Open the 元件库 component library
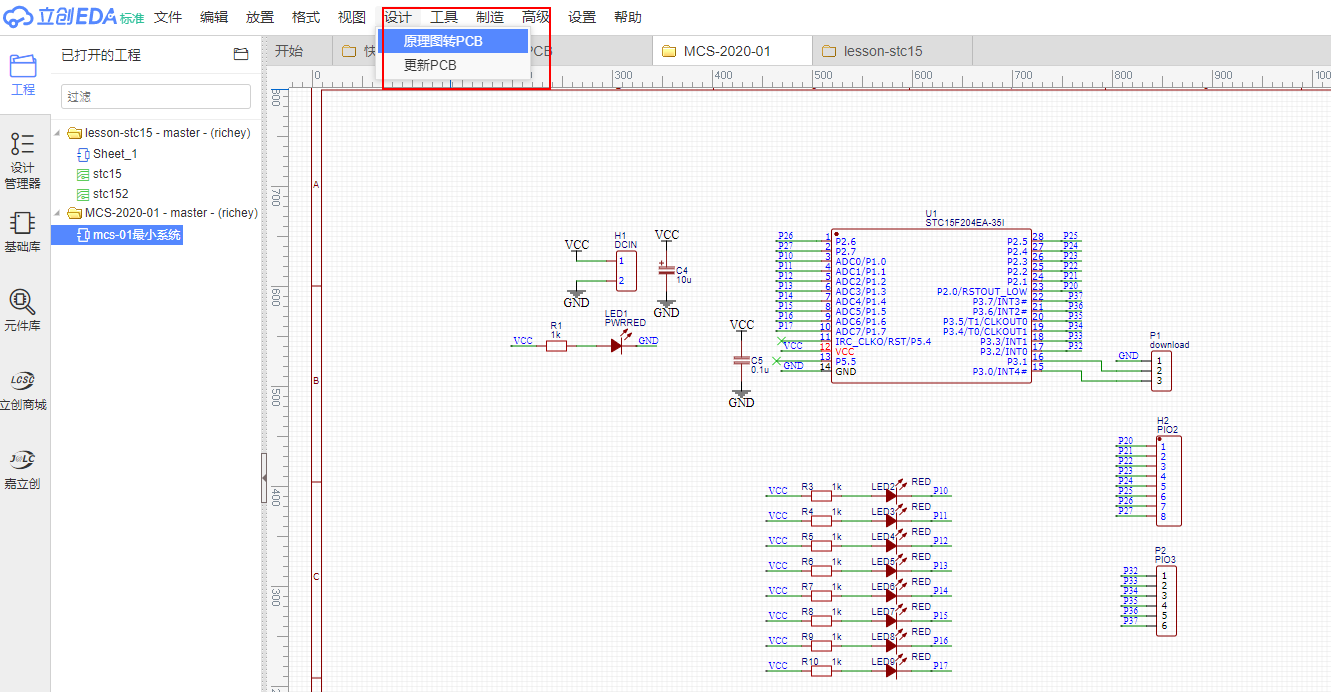Screen dimensions: 1331x692 pos(22,310)
